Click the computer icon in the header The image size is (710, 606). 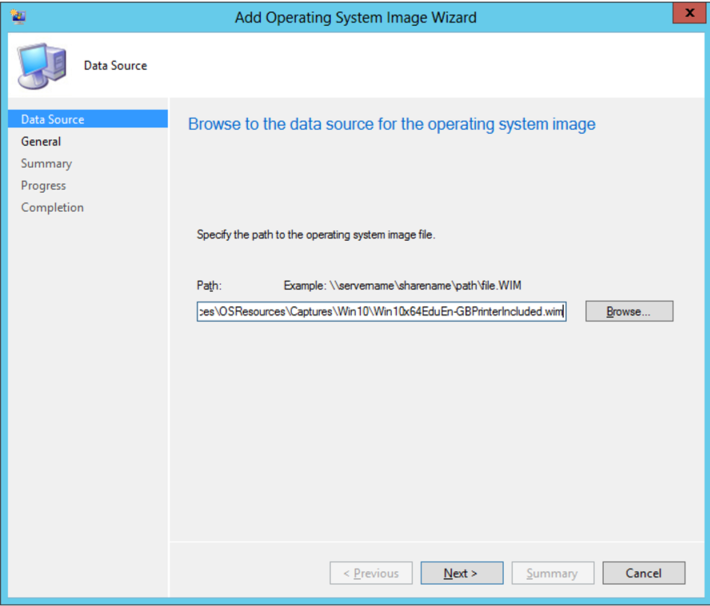pos(42,66)
